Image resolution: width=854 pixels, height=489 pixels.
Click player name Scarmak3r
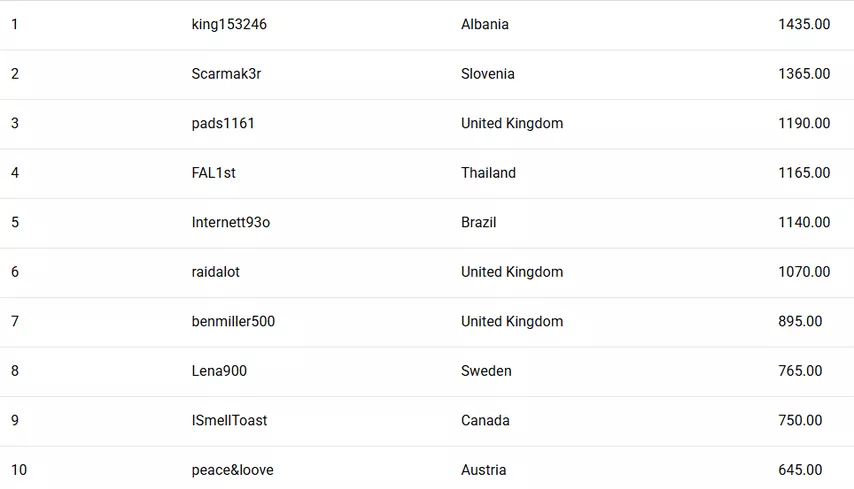226,74
